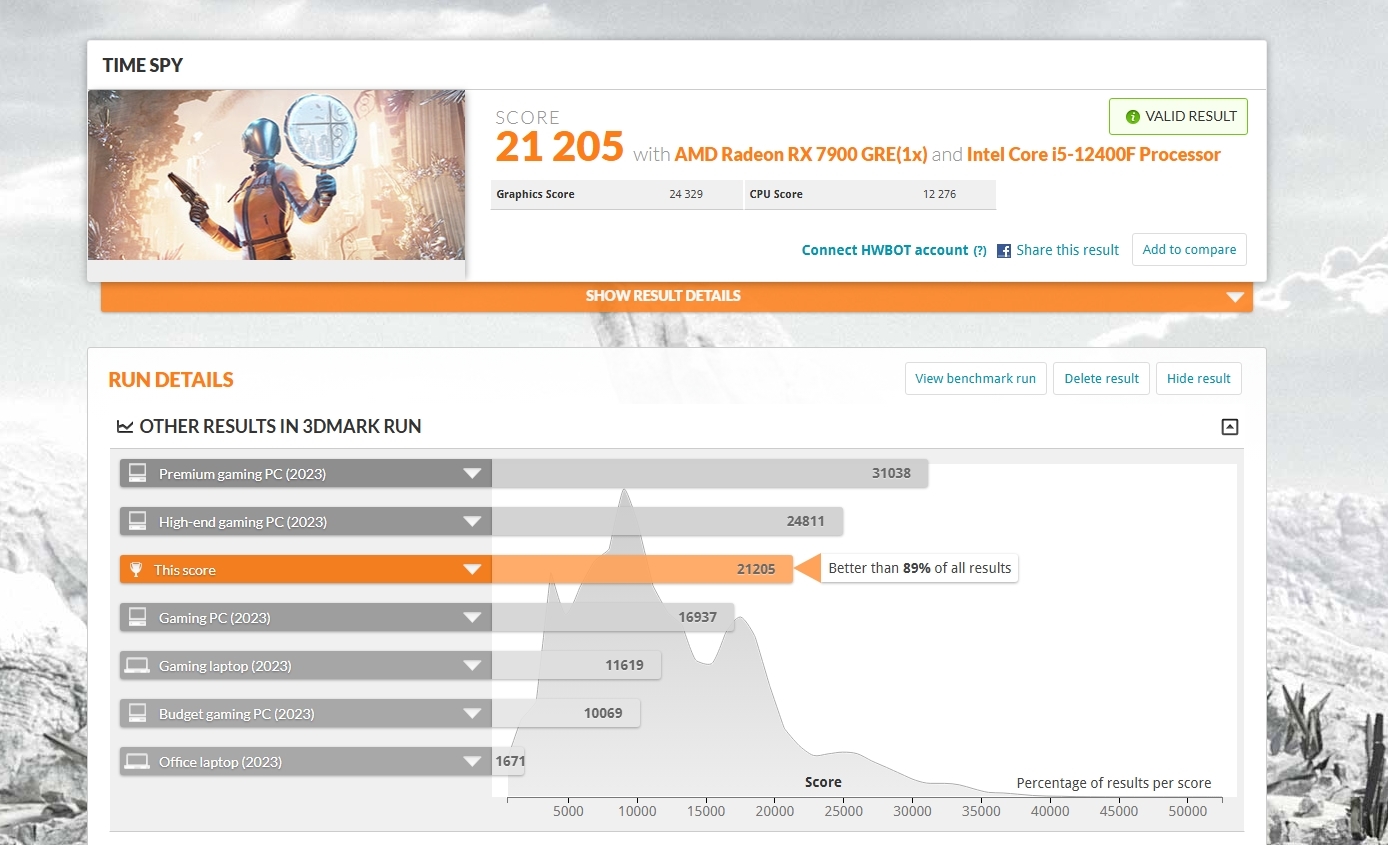The image size is (1388, 845).
Task: Click the desktop icon on High-end gaming PC row
Action: coord(138,521)
